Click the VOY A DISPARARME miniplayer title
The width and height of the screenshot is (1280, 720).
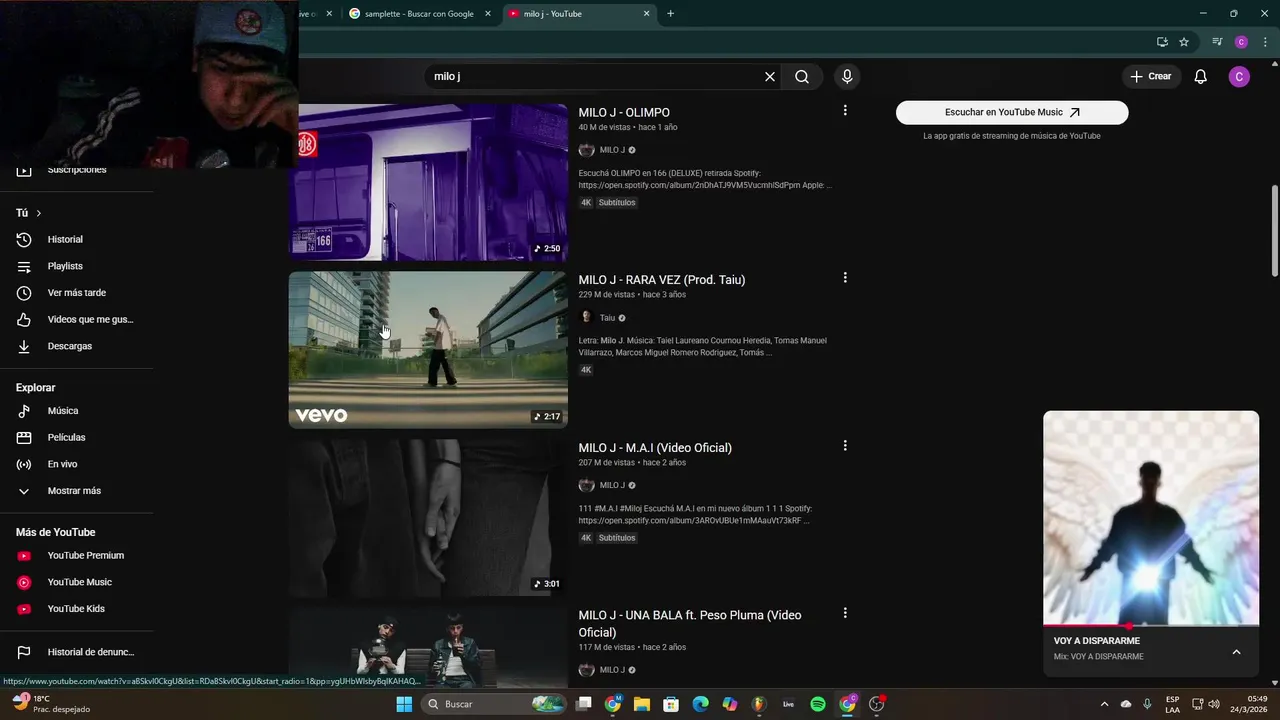[x=1097, y=641]
